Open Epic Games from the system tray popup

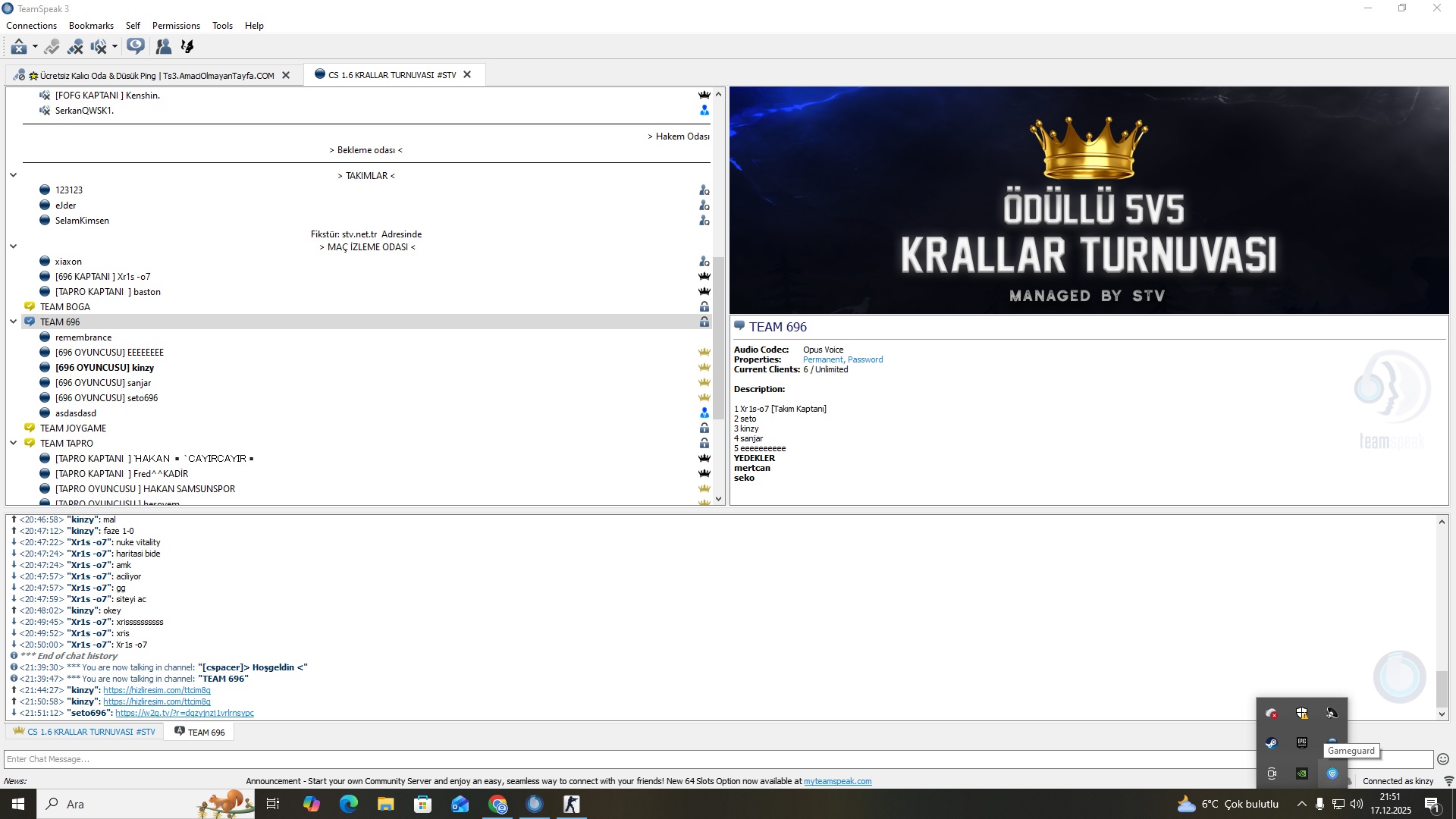click(x=1302, y=743)
